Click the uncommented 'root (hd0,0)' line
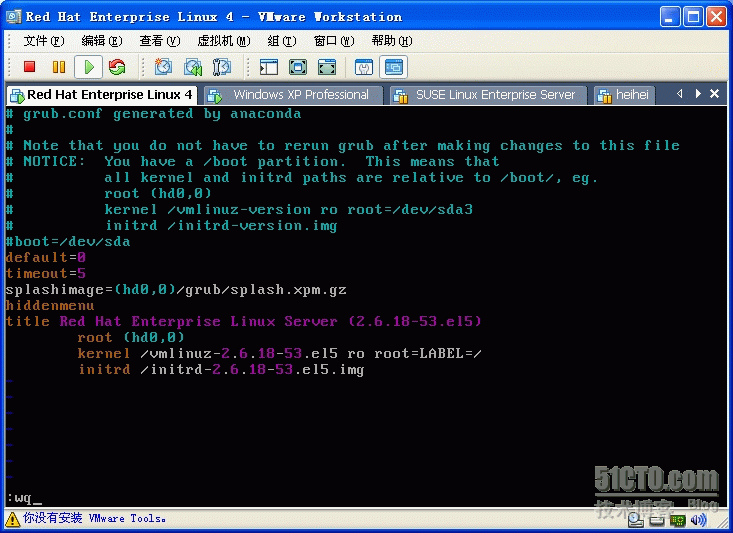Screen dimensions: 733x533 (x=131, y=338)
